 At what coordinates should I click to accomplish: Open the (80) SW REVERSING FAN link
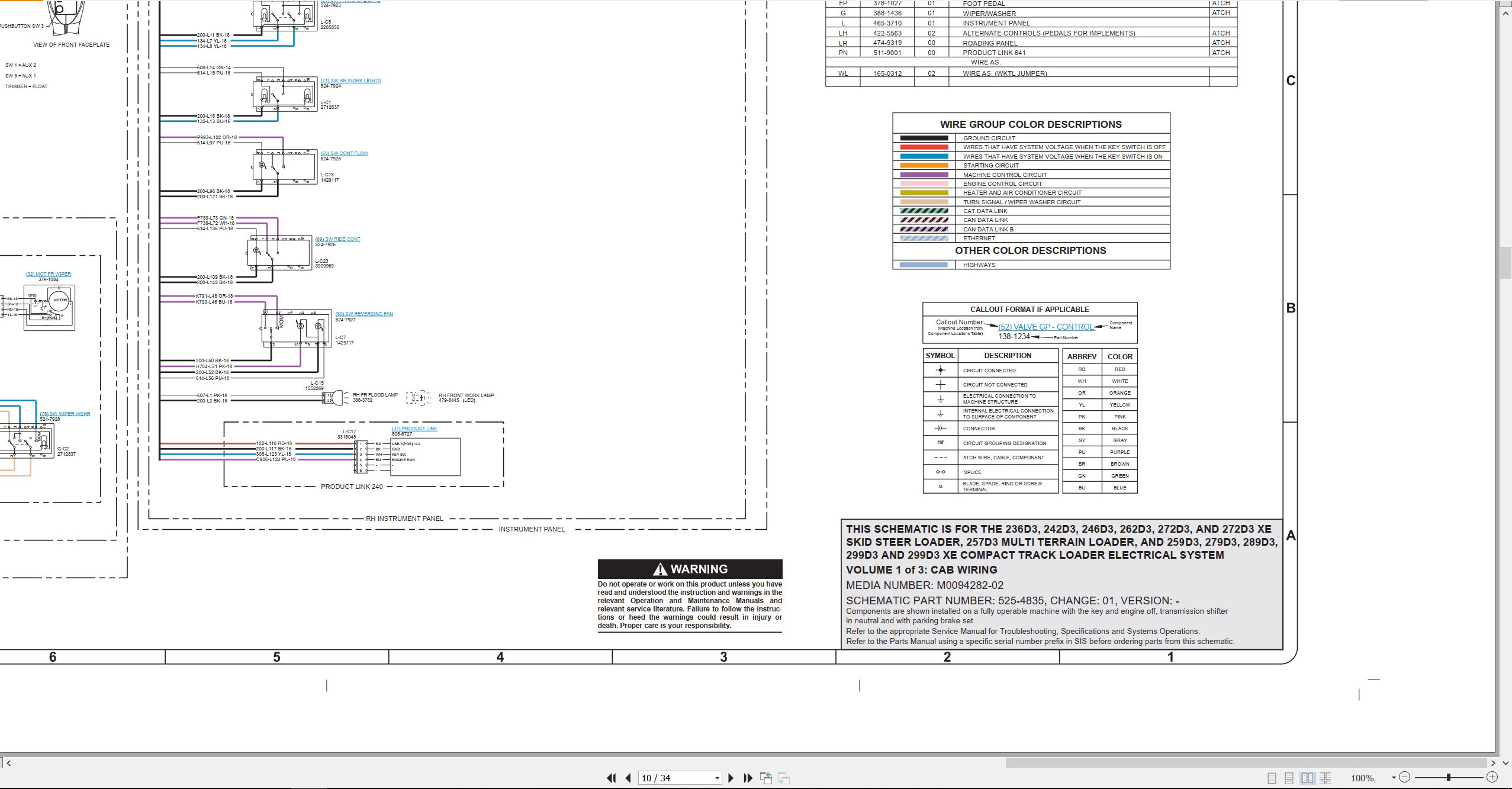point(364,314)
